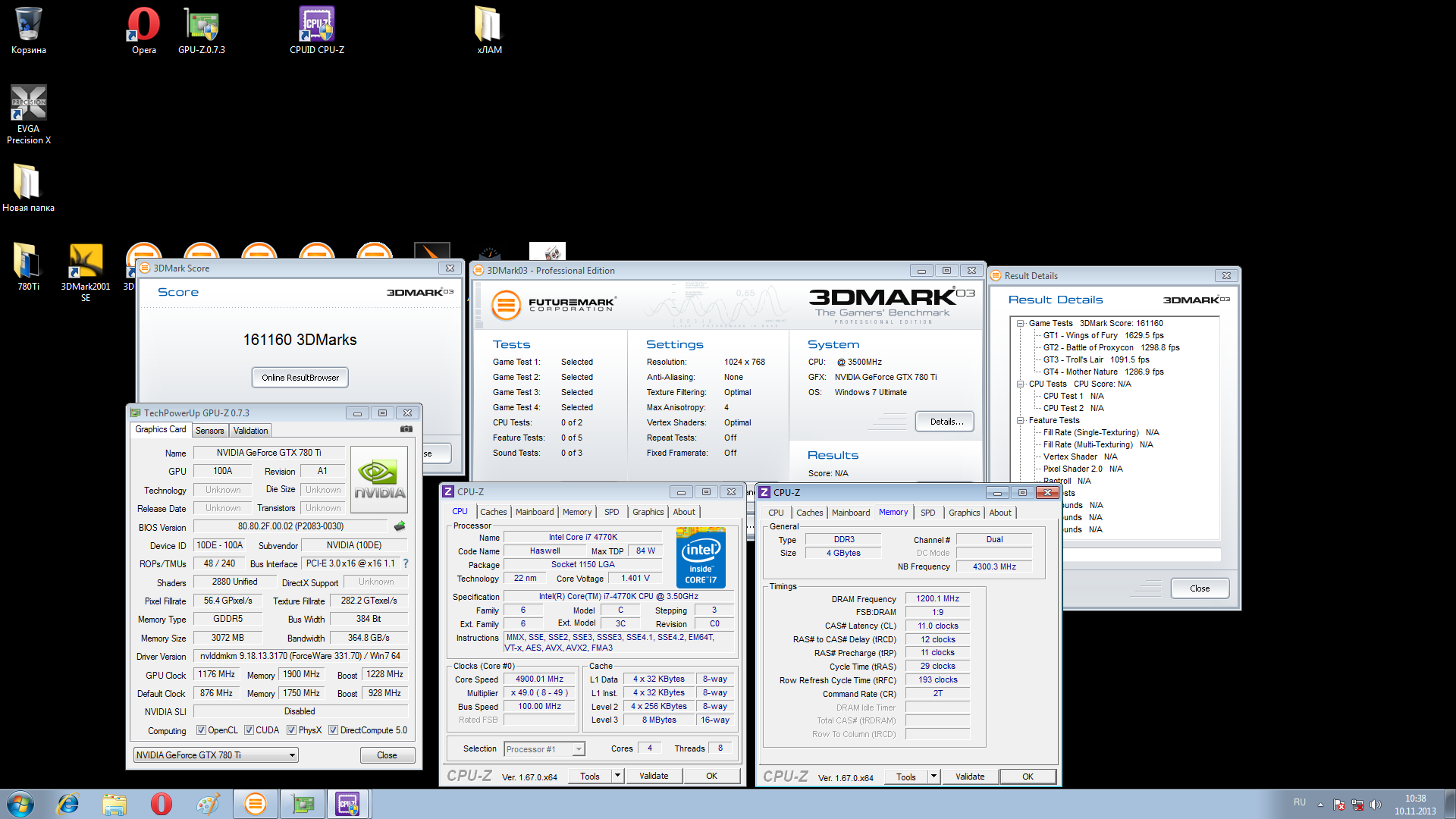Open Windows Explorer from taskbar

pos(115,804)
